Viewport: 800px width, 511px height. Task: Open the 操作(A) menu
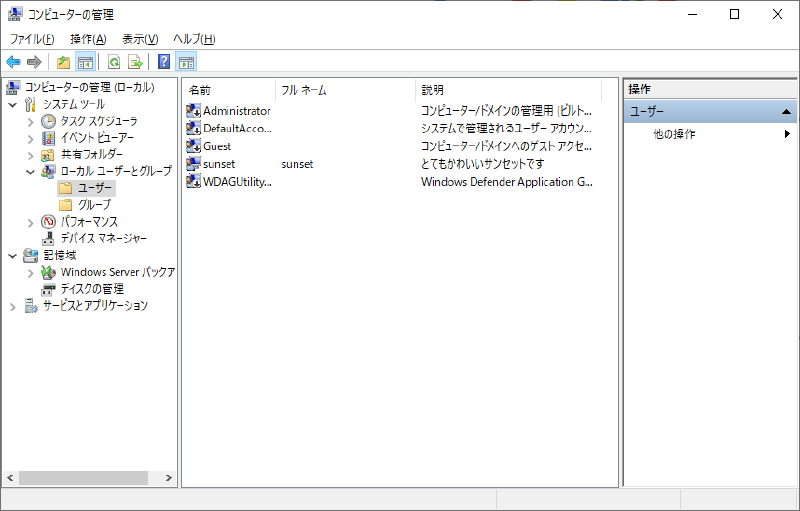click(x=88, y=39)
